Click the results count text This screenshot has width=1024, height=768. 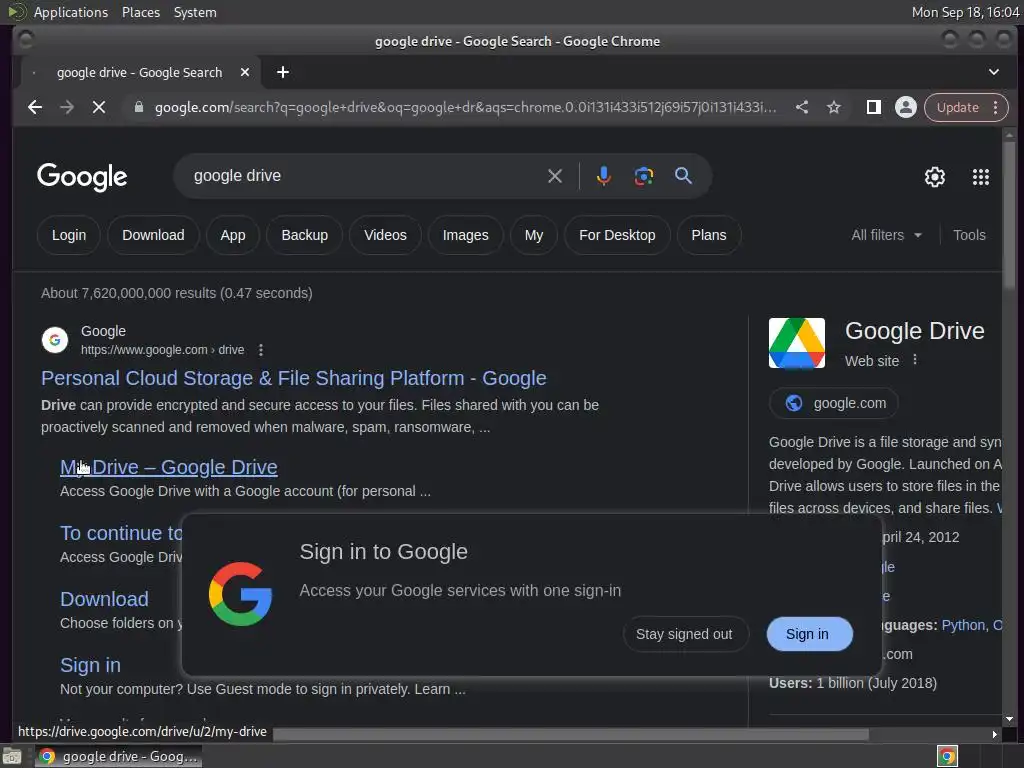click(x=176, y=293)
